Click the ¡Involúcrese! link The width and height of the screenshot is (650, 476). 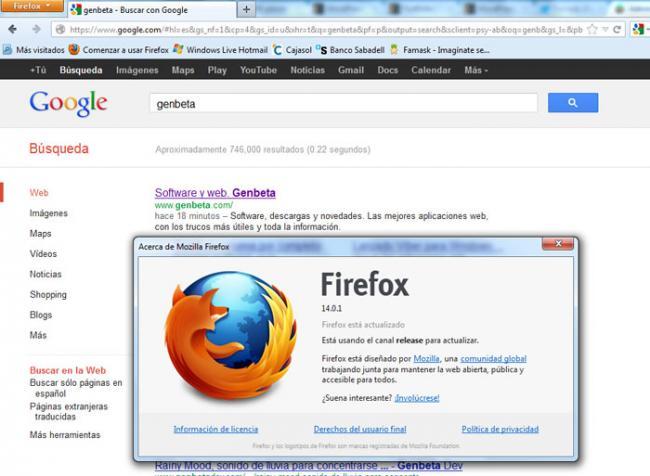417,398
